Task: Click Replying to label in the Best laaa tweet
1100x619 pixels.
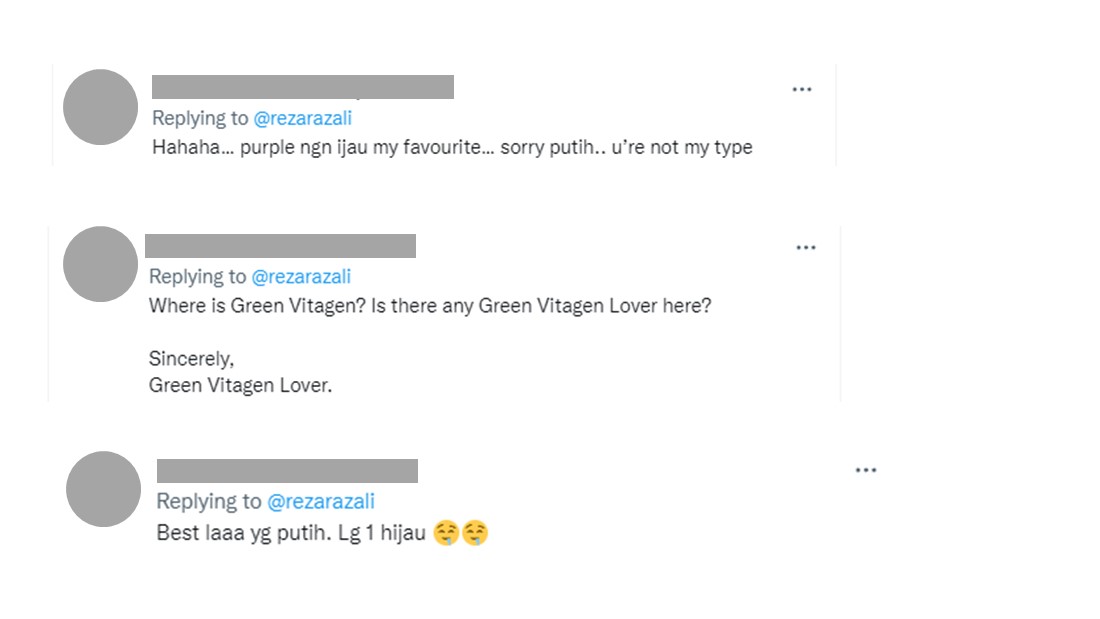Action: [x=209, y=502]
